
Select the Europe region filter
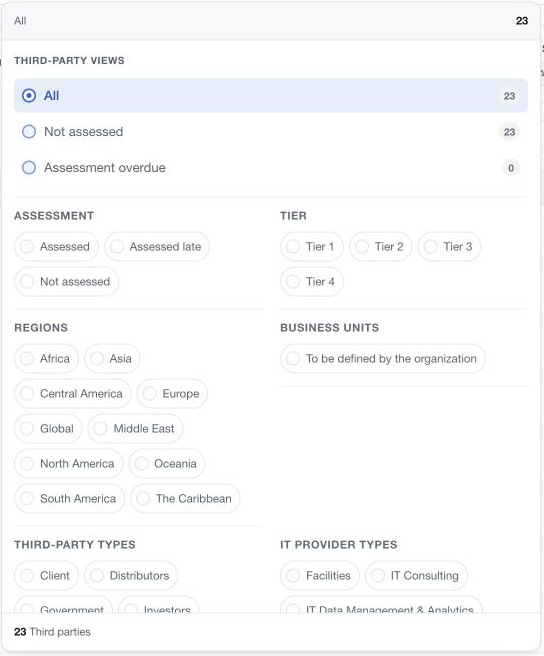(x=172, y=394)
